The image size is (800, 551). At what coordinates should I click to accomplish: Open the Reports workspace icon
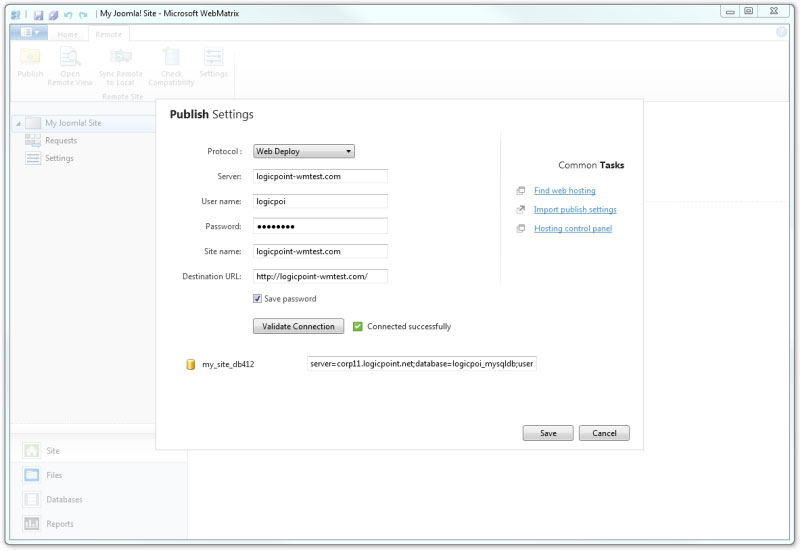(x=32, y=523)
